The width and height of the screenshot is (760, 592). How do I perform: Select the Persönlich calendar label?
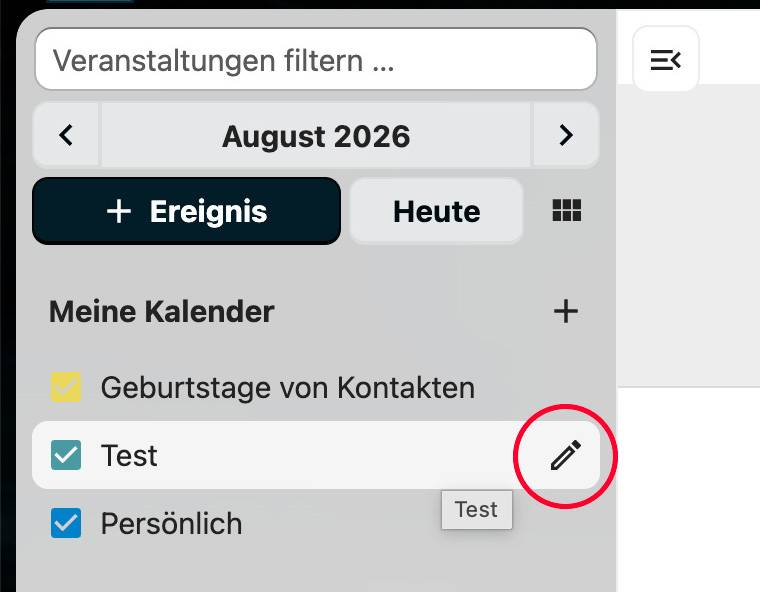pyautogui.click(x=172, y=523)
